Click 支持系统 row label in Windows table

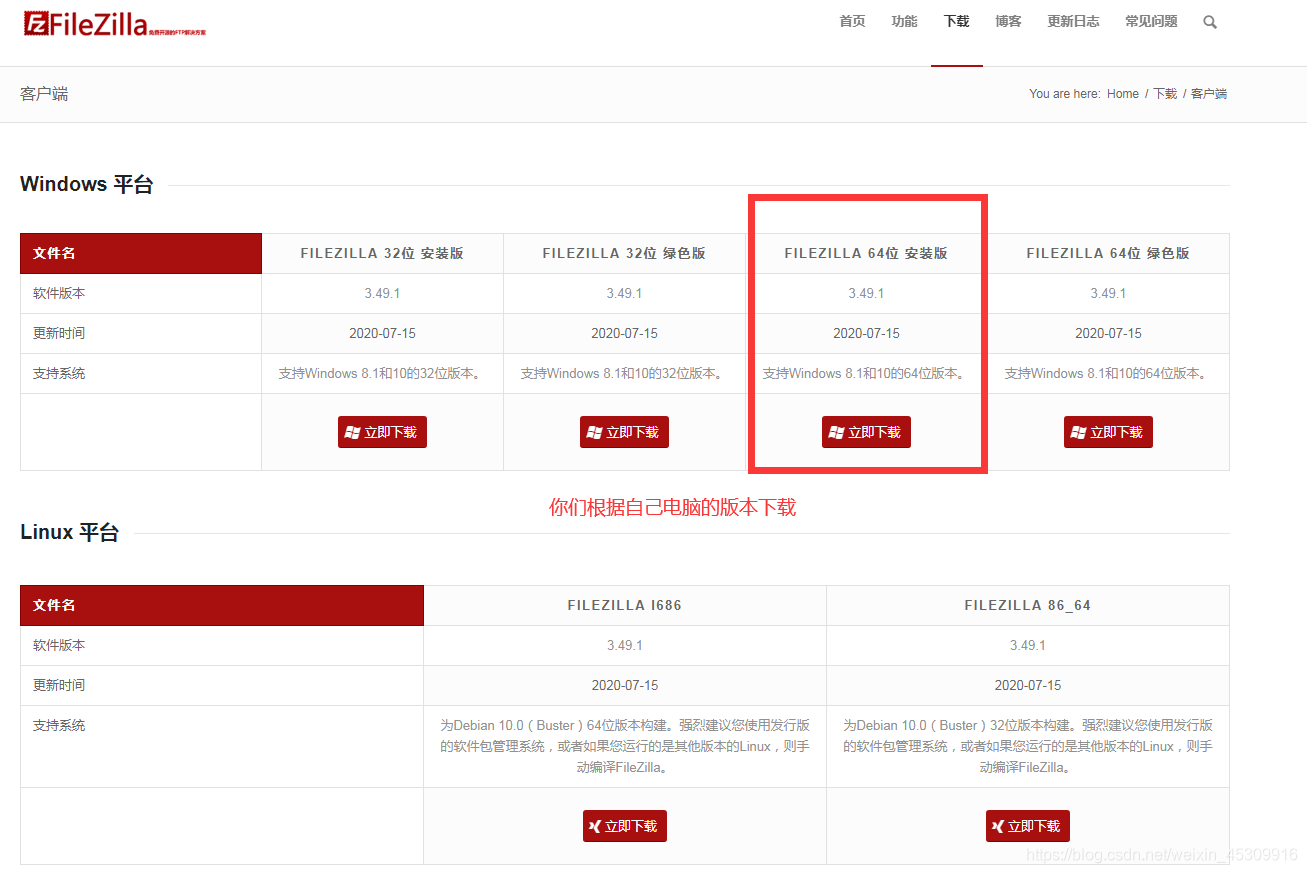tap(59, 373)
